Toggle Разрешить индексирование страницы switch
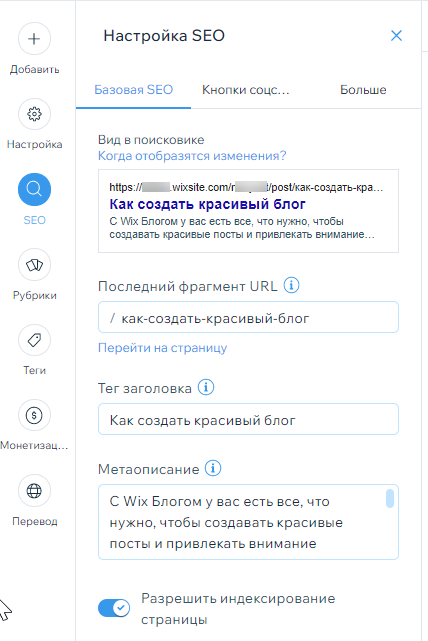This screenshot has height=641, width=428. pyautogui.click(x=114, y=608)
